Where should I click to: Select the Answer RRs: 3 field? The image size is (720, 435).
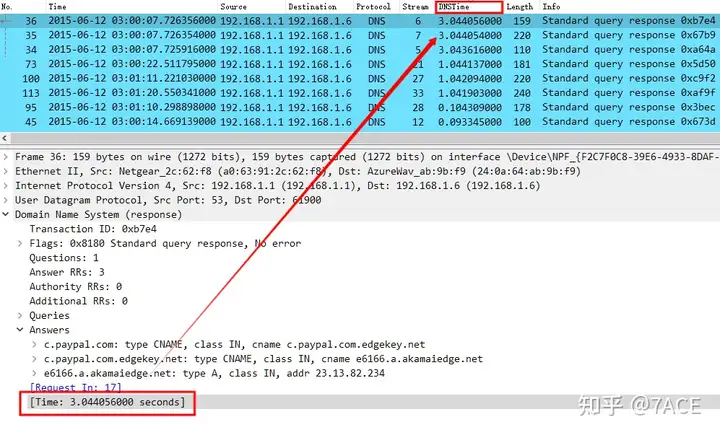pos(67,272)
